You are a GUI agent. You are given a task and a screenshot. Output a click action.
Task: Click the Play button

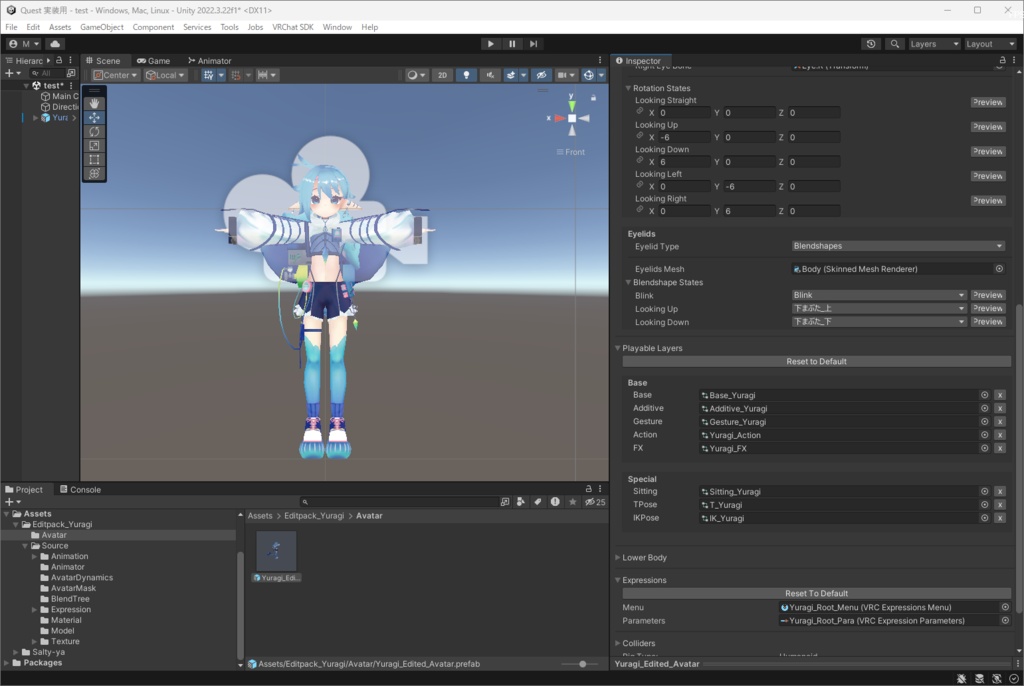[490, 44]
